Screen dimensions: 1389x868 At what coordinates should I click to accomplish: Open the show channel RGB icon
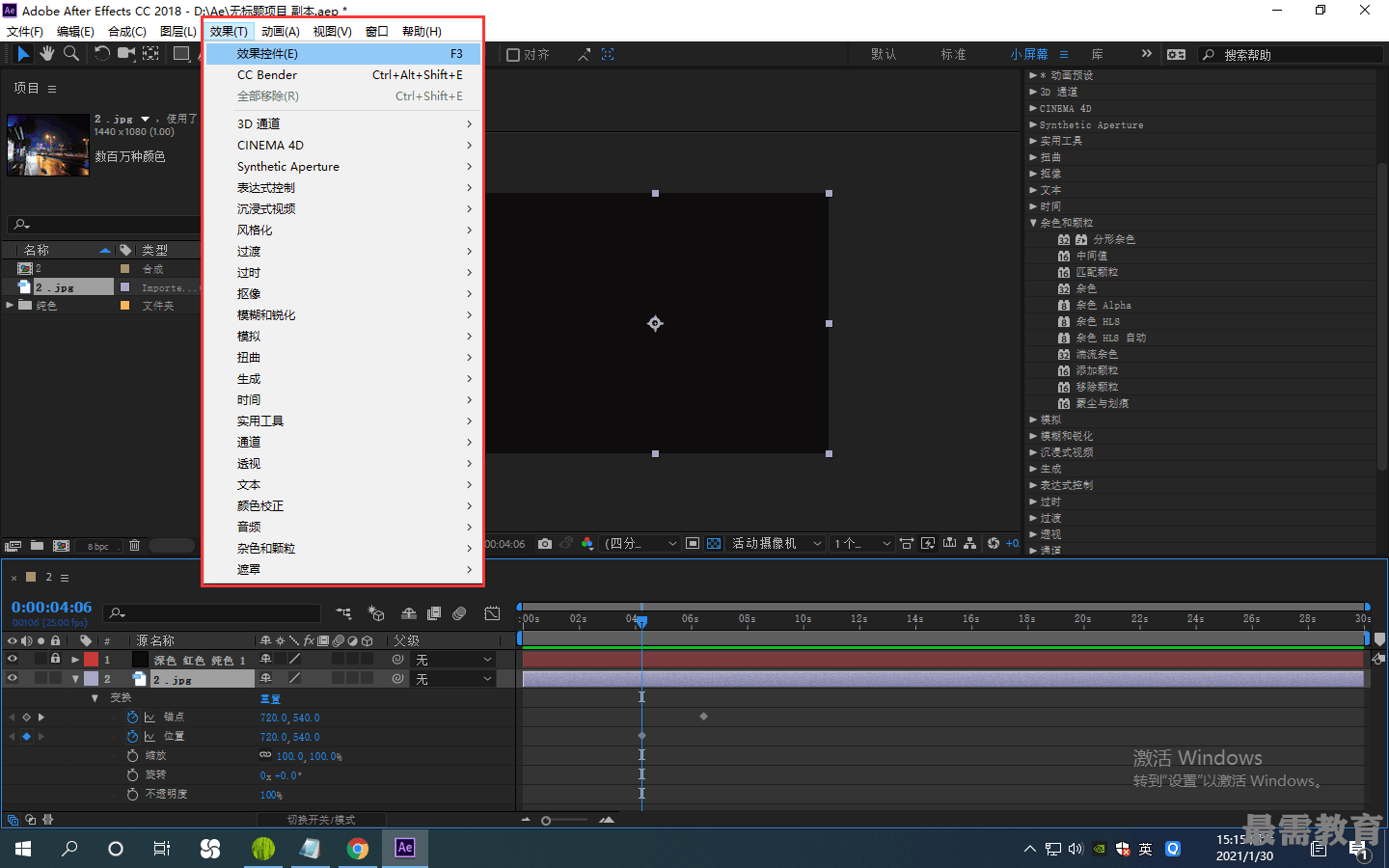coord(587,544)
